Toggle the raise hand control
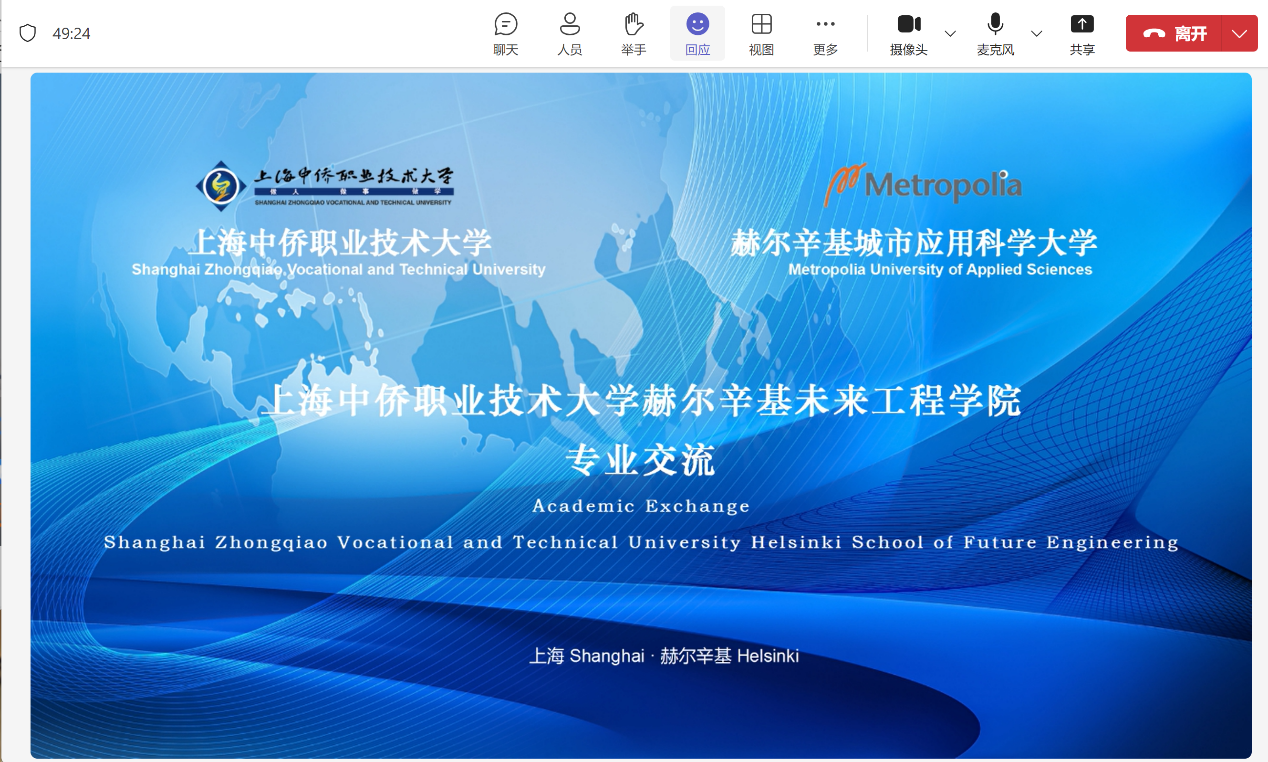This screenshot has width=1268, height=762. pyautogui.click(x=633, y=33)
